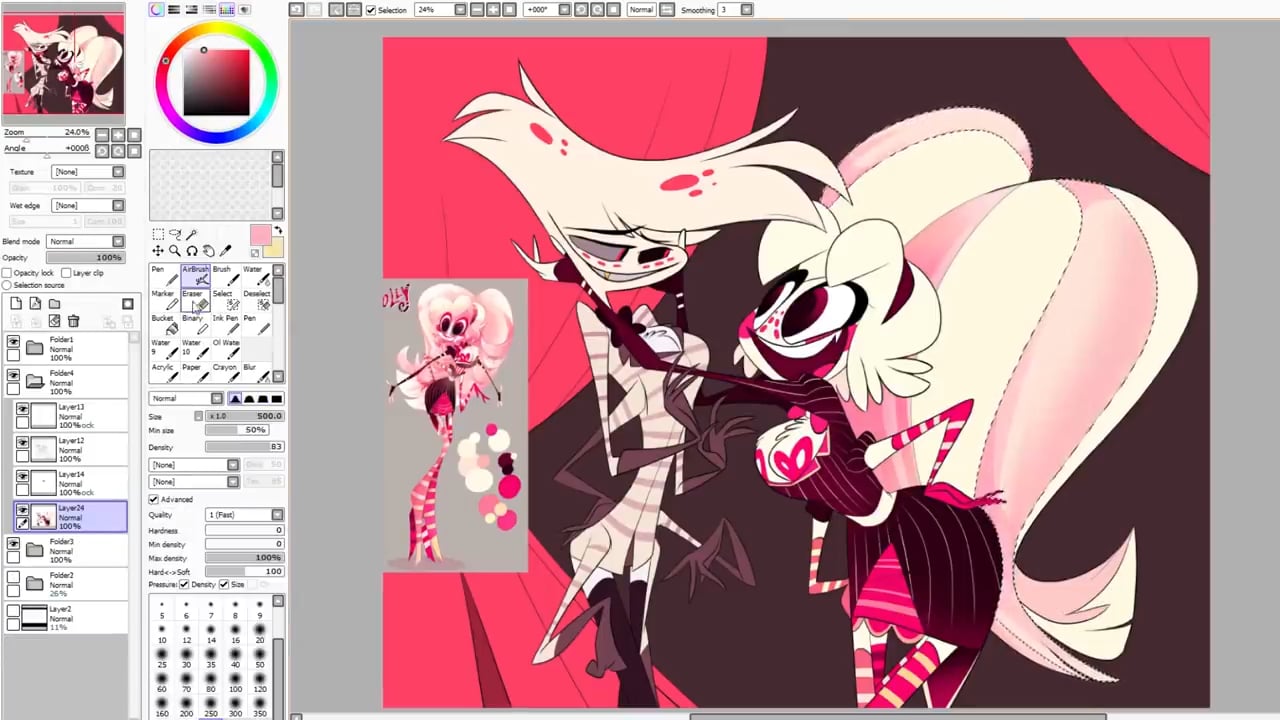Select the magnifier zoom tool
1280x720 pixels.
[175, 251]
